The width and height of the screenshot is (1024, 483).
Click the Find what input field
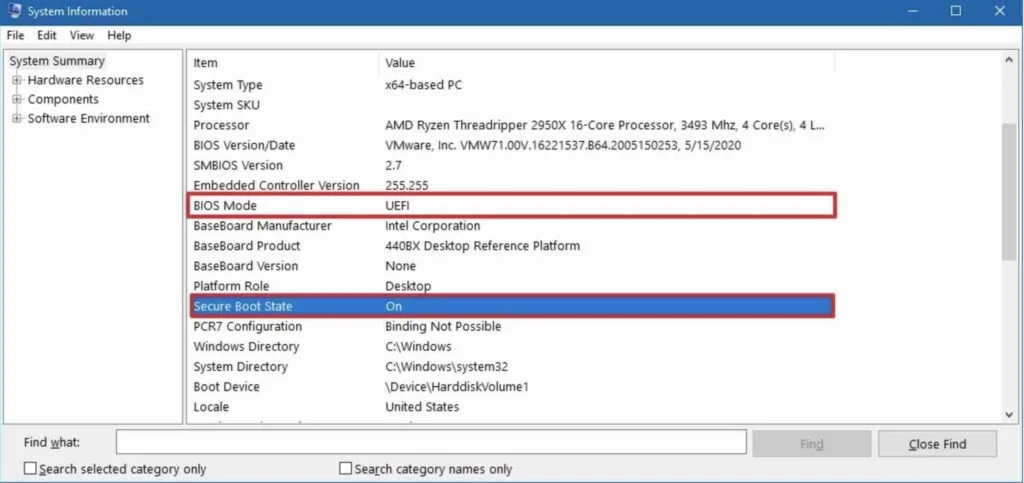coord(431,442)
